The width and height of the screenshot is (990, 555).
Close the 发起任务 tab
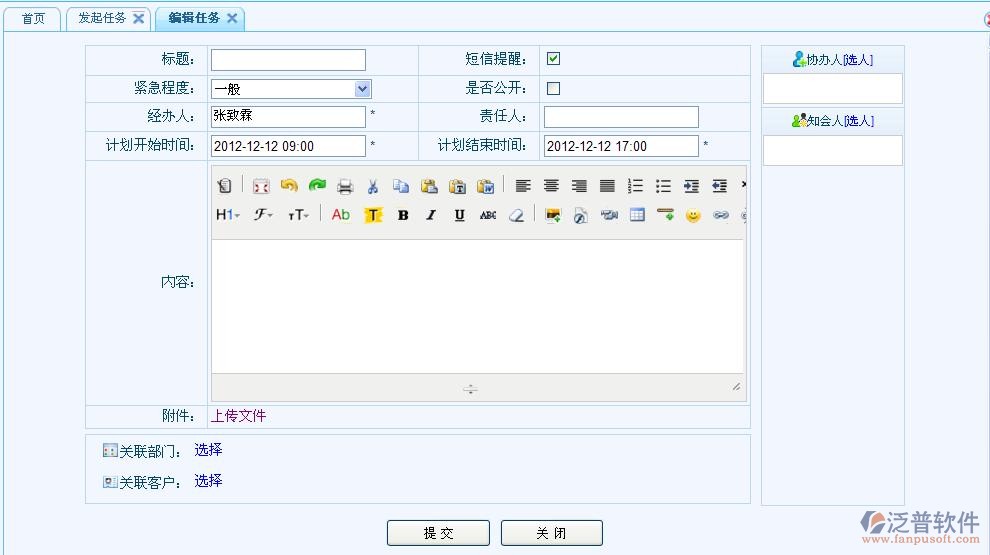pos(138,18)
